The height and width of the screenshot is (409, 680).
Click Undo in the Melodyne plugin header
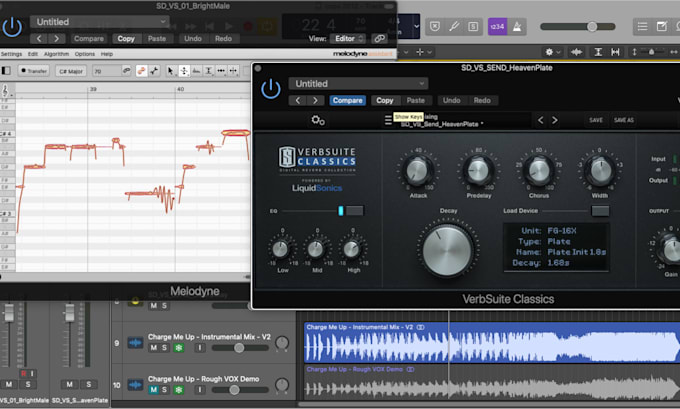(x=193, y=39)
